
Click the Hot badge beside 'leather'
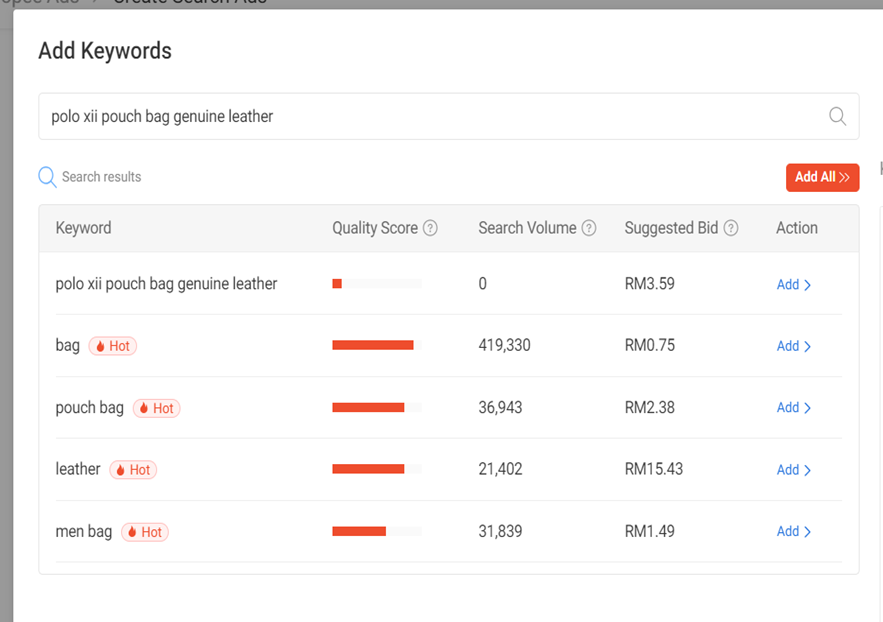click(133, 470)
